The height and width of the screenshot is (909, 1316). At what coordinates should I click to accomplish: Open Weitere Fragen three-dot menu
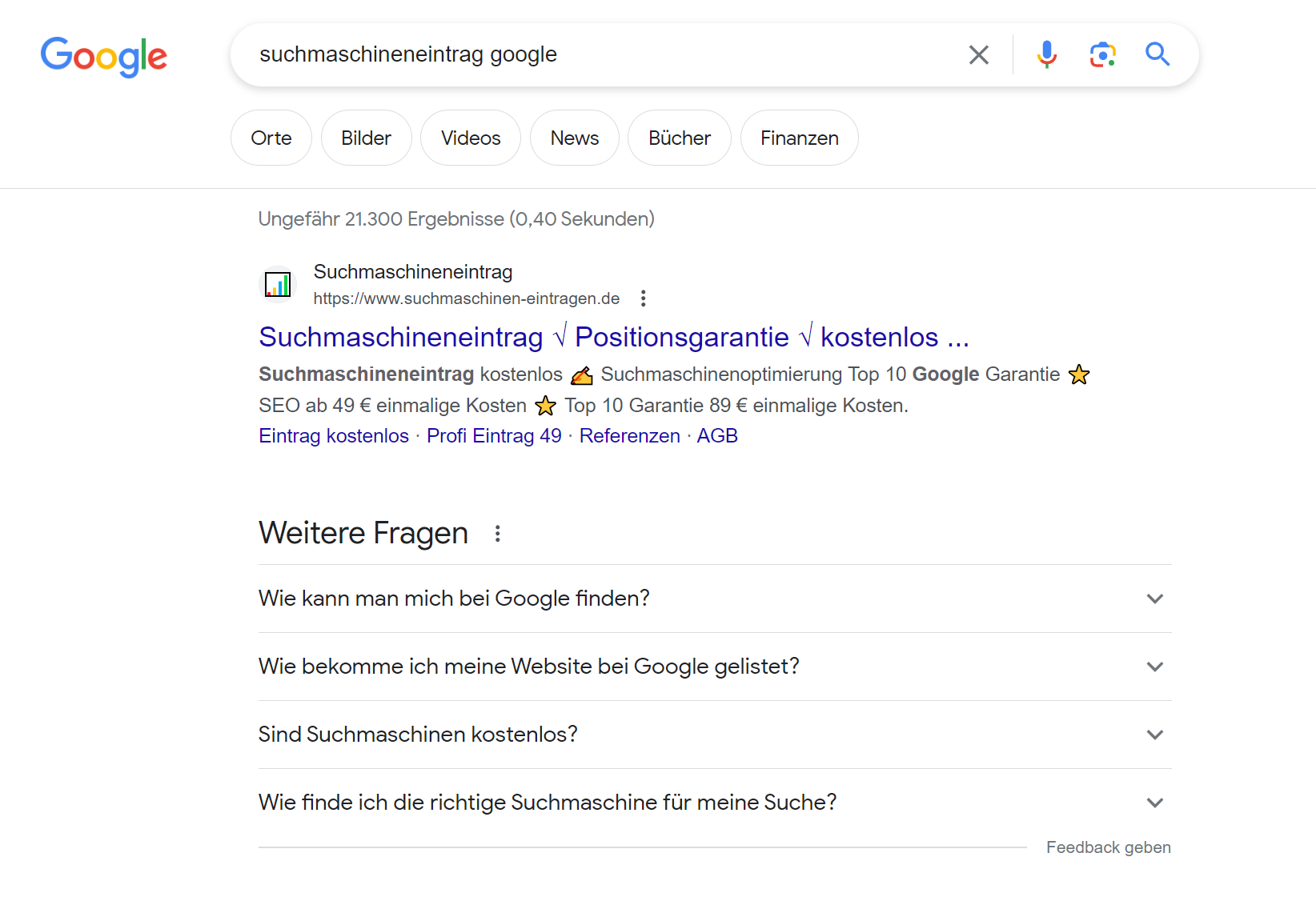pos(497,534)
